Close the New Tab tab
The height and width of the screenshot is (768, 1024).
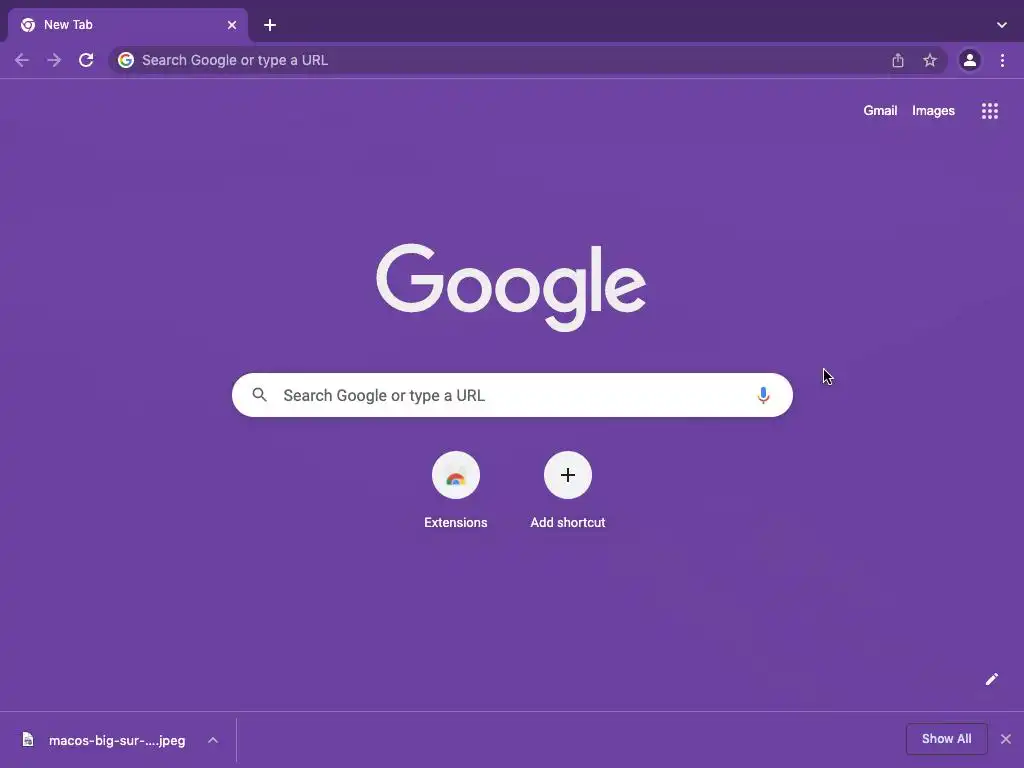pyautogui.click(x=232, y=25)
